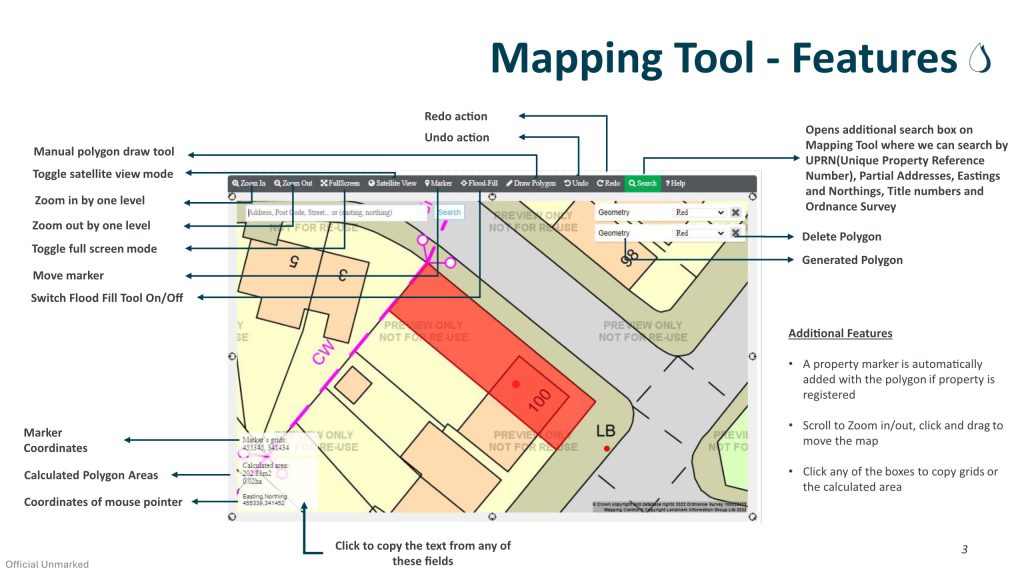Viewport: 1024px width, 576px height.
Task: Click the Zoom Out toolbar button
Action: coord(293,184)
